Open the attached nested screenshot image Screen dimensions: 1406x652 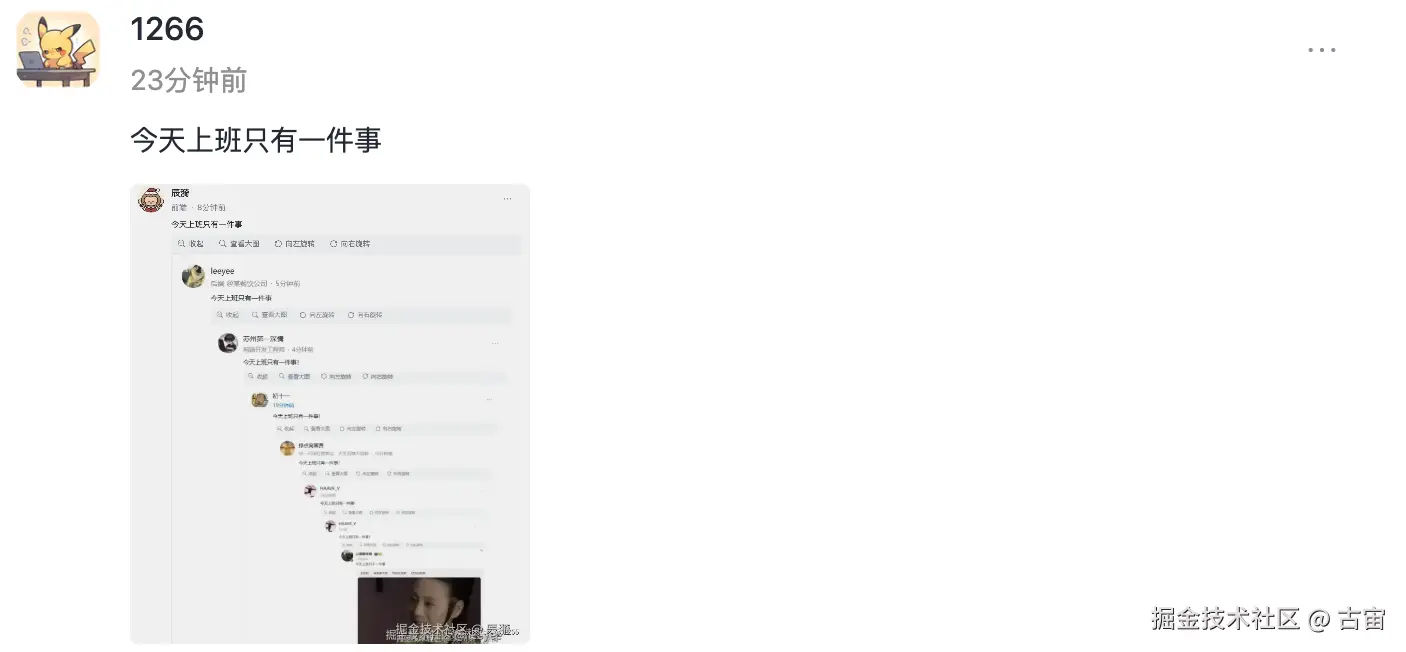[x=330, y=414]
